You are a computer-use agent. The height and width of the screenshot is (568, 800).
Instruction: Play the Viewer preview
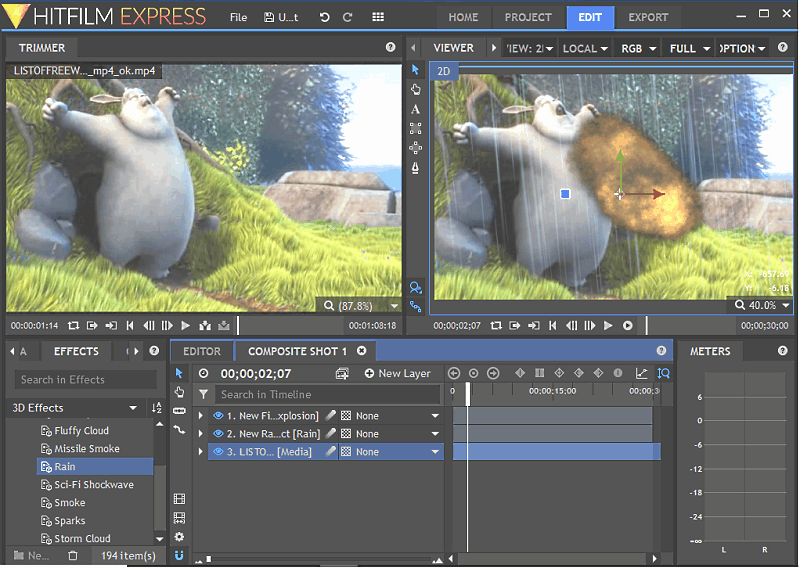pyautogui.click(x=608, y=326)
